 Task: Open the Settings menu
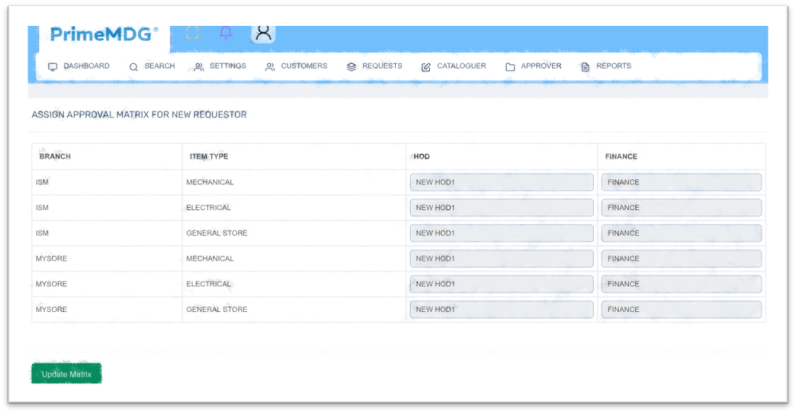(x=219, y=66)
